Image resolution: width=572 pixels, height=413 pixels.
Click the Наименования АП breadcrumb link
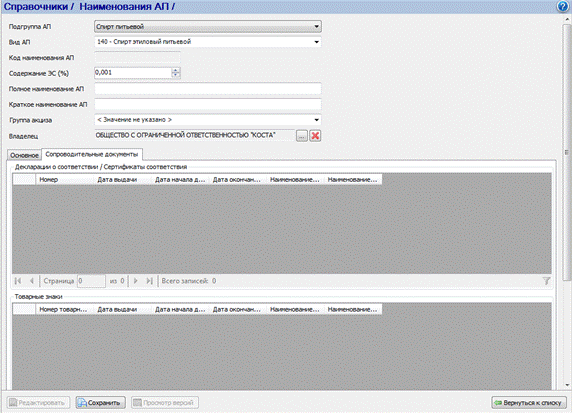[124, 7]
